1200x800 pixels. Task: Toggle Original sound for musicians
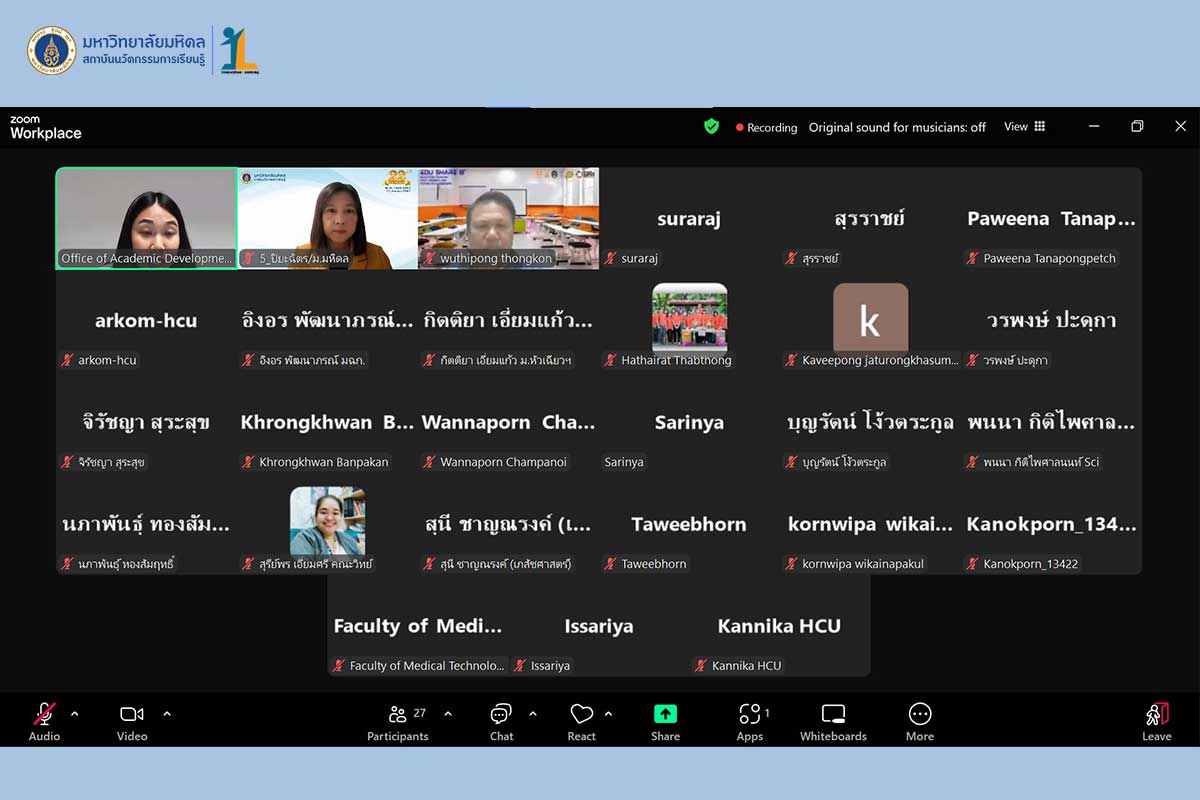pos(897,127)
